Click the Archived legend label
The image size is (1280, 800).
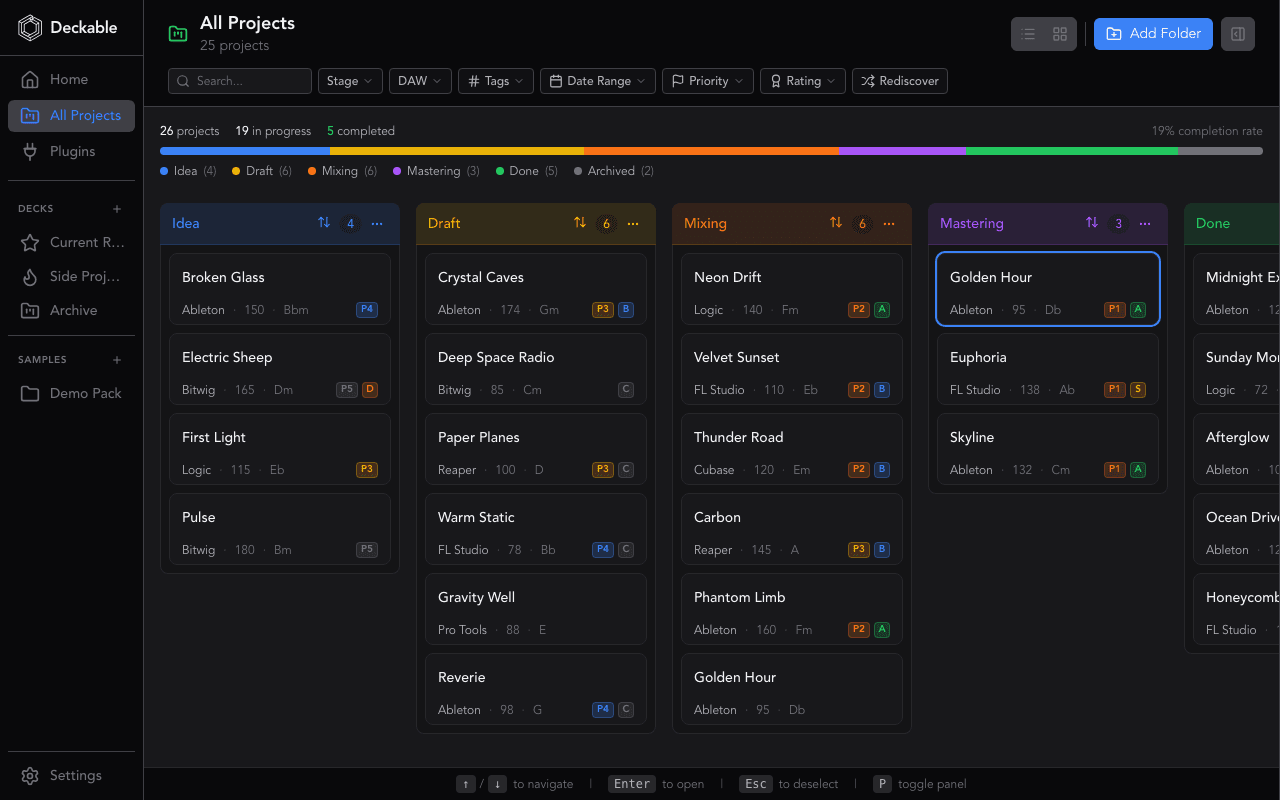coord(611,171)
